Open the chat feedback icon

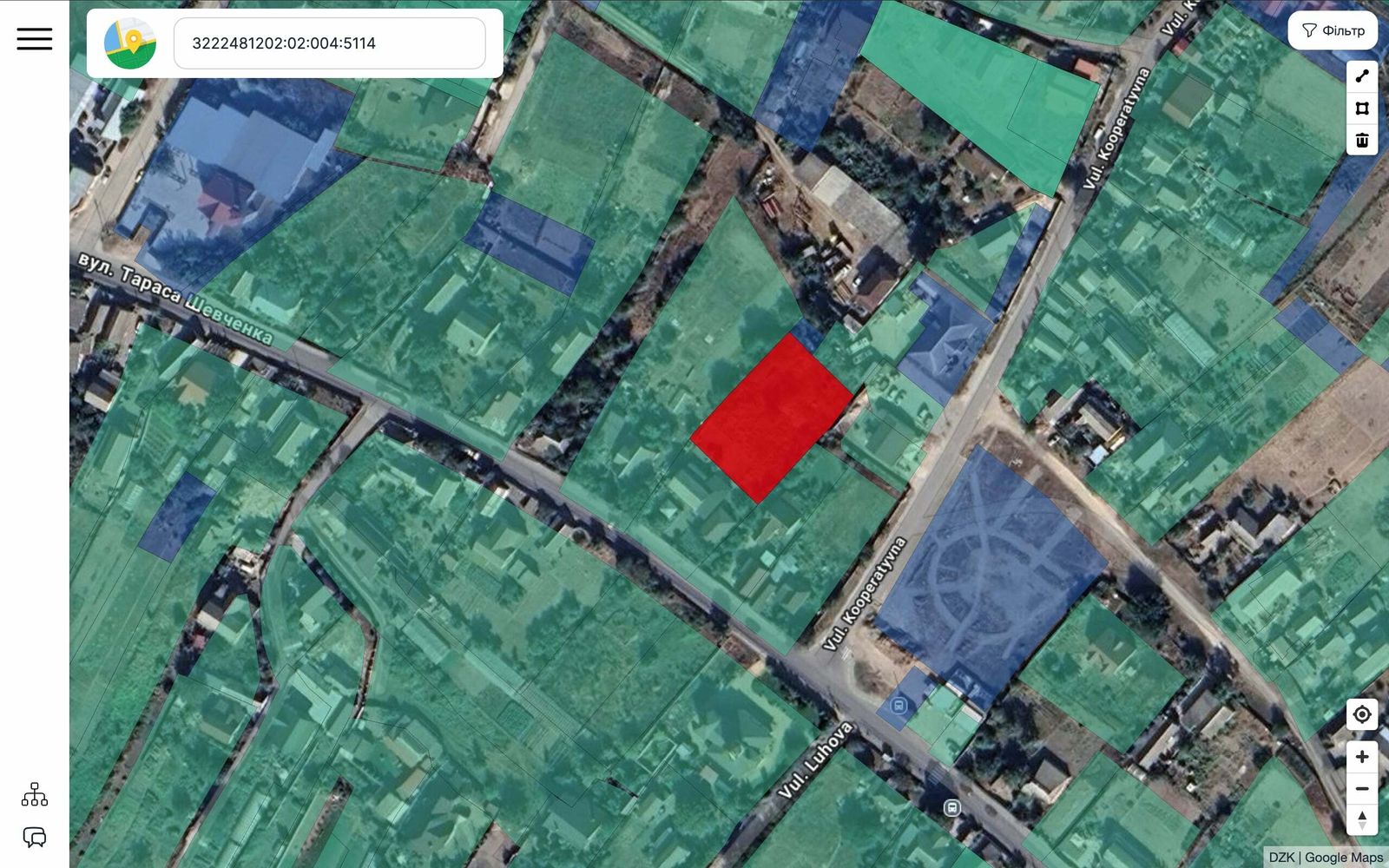click(x=35, y=837)
